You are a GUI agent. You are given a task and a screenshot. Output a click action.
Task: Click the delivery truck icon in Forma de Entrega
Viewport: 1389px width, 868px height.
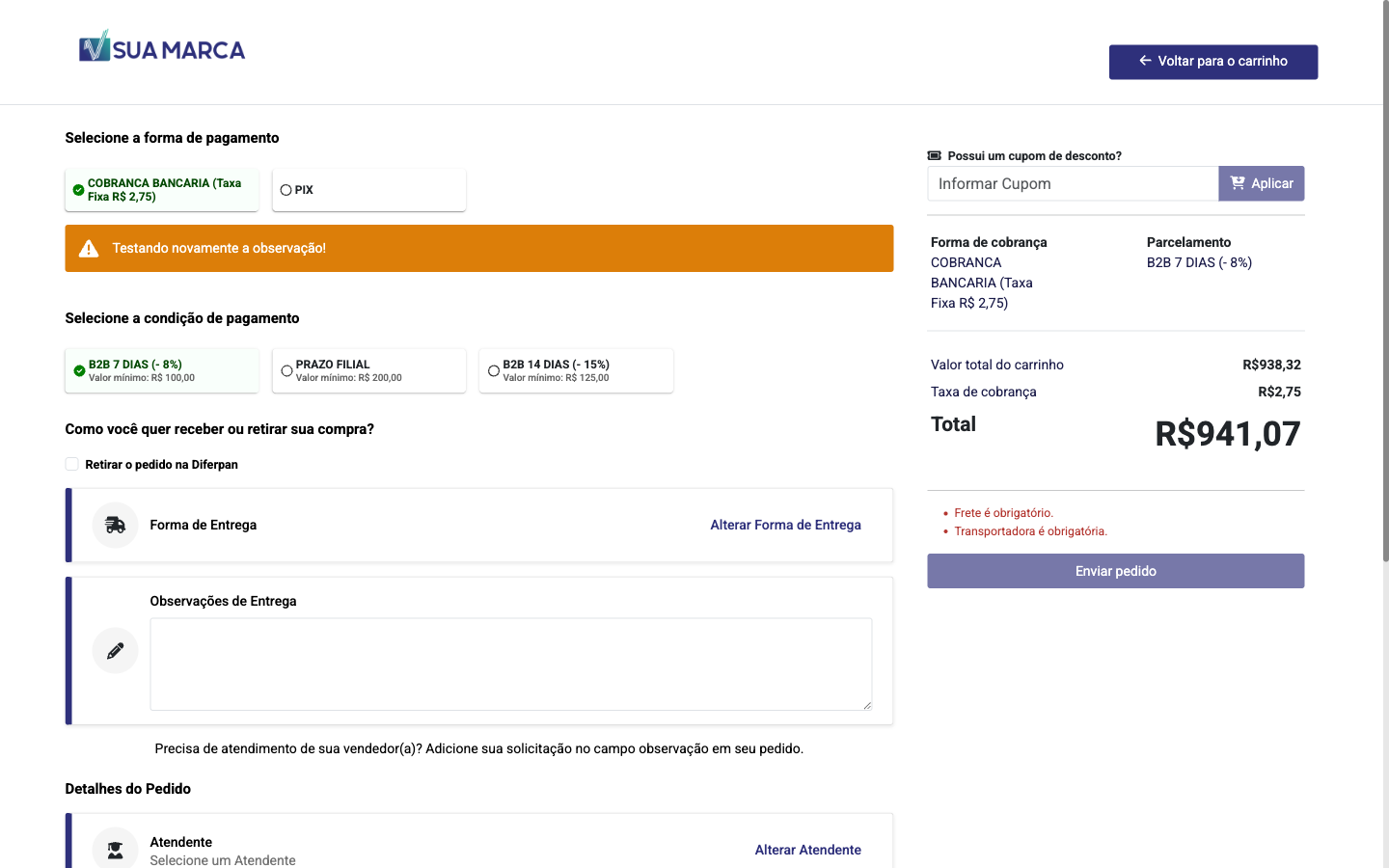point(115,525)
